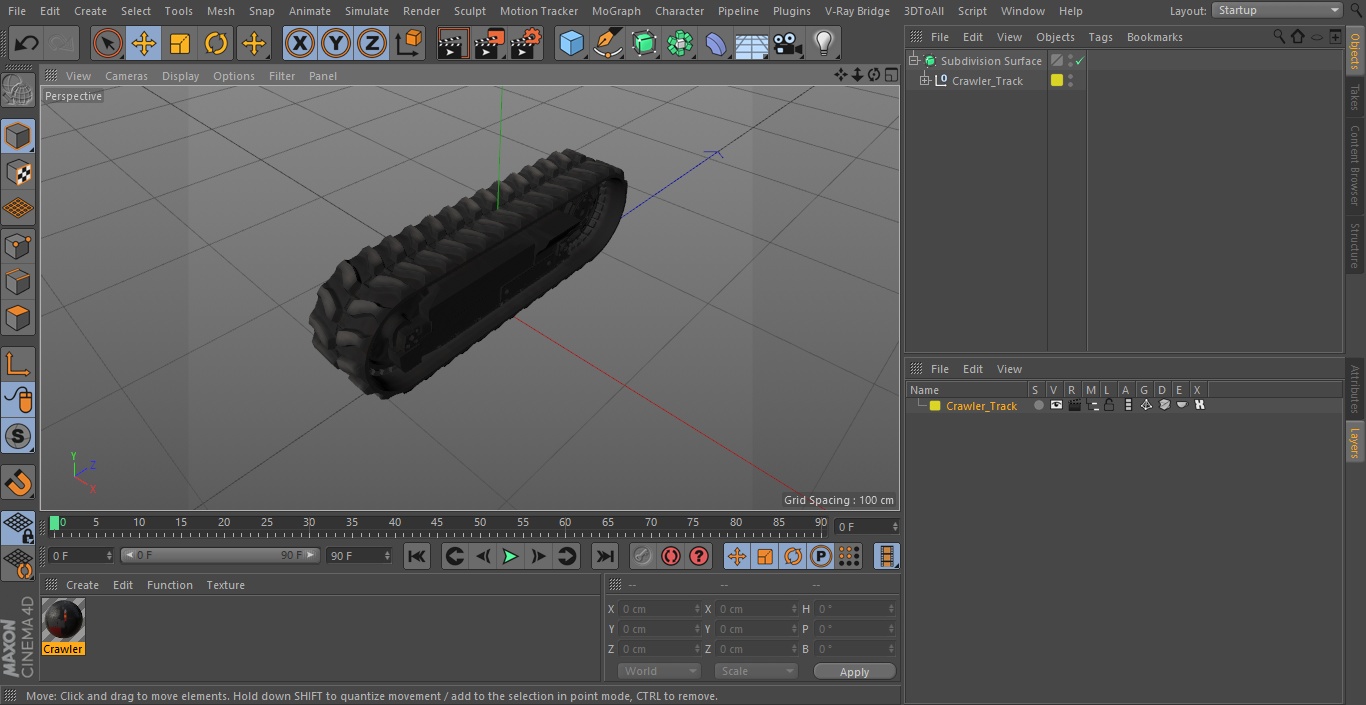Click the magnet Snap icon in sidebar
This screenshot has height=705, width=1366.
[x=18, y=483]
